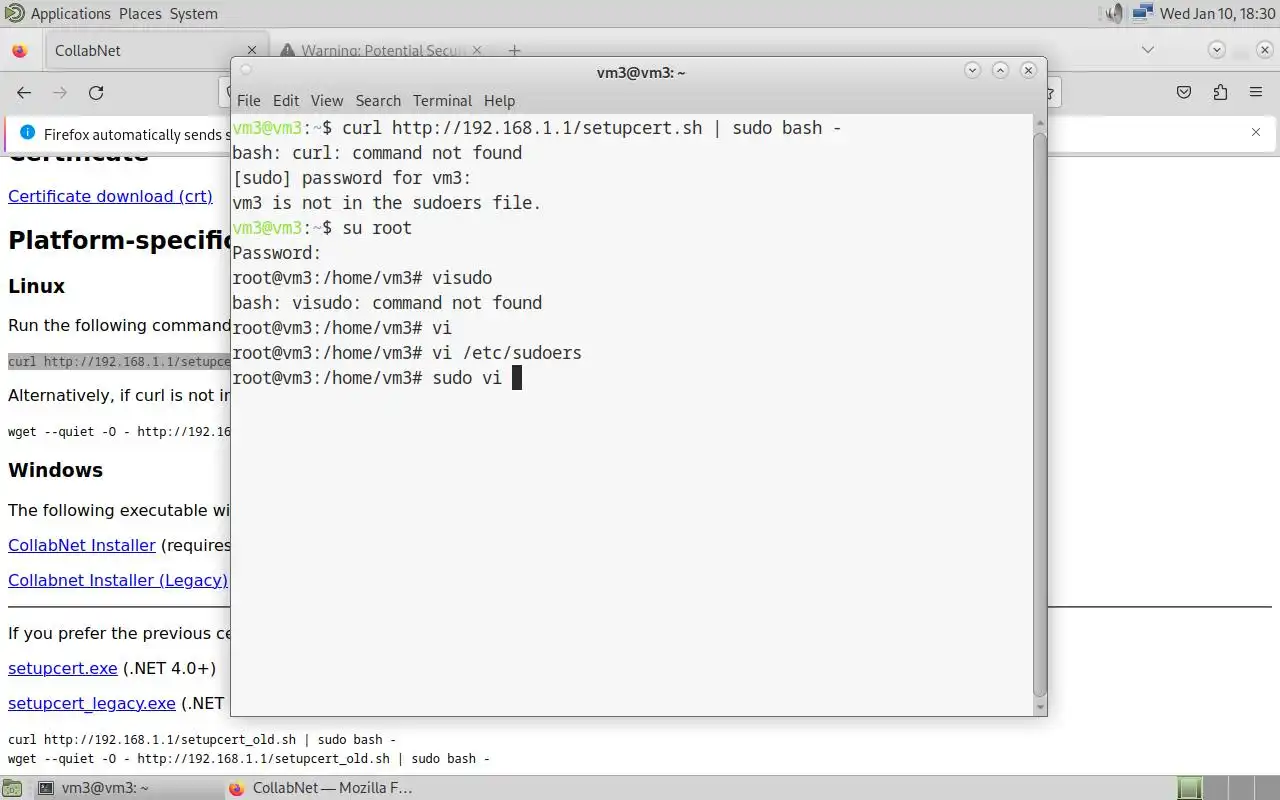This screenshot has width=1280, height=800.
Task: Maximize the vm3@vm3 terminal window
Action: pyautogui.click(x=1000, y=70)
